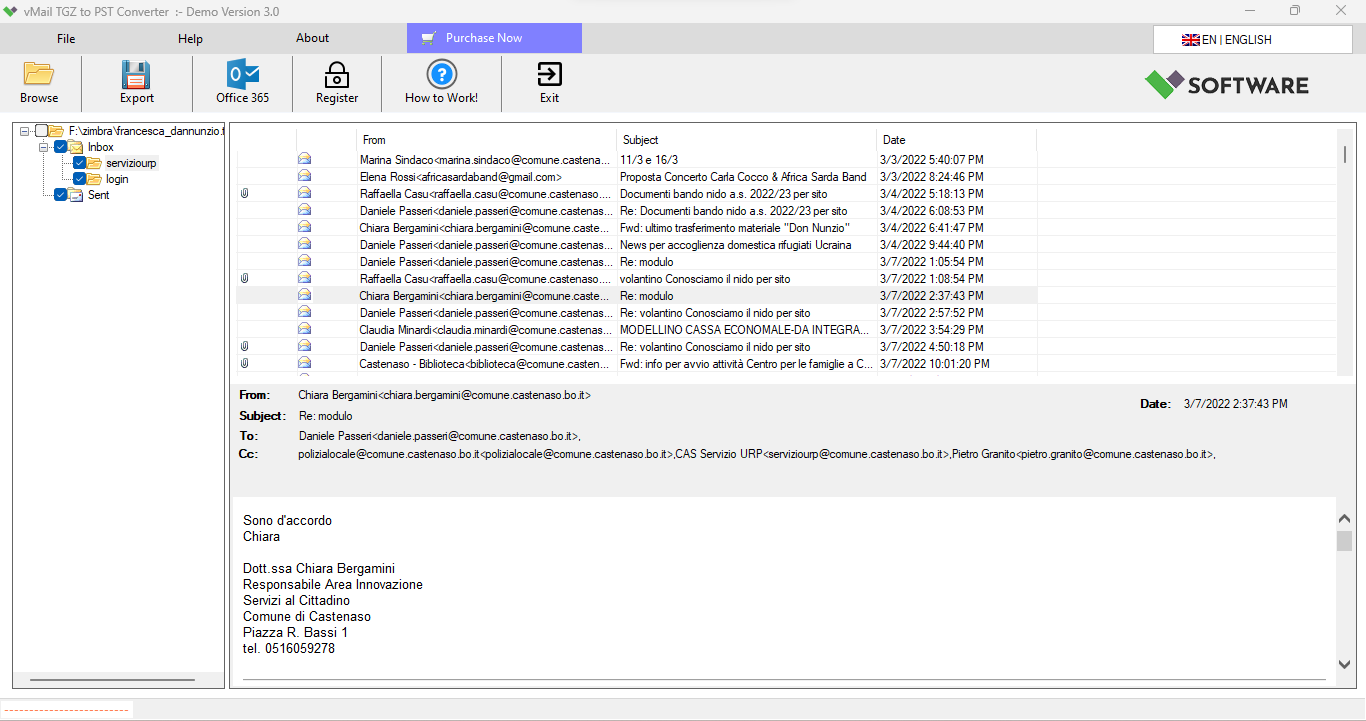Image resolution: width=1366 pixels, height=721 pixels.
Task: Click the Export floppy disk icon
Action: point(136,74)
